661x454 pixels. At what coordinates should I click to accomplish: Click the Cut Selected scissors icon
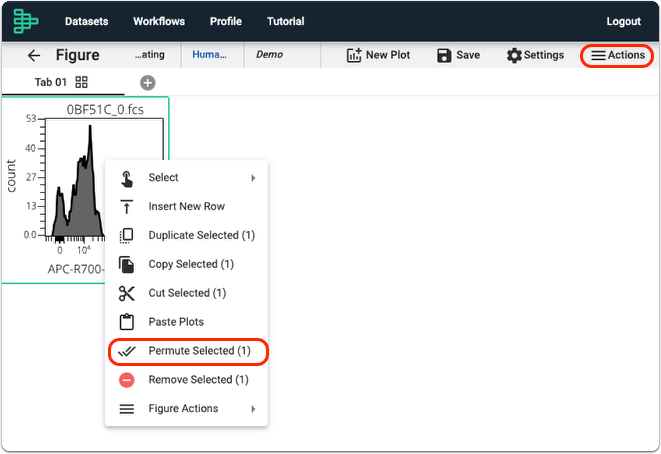click(x=126, y=293)
